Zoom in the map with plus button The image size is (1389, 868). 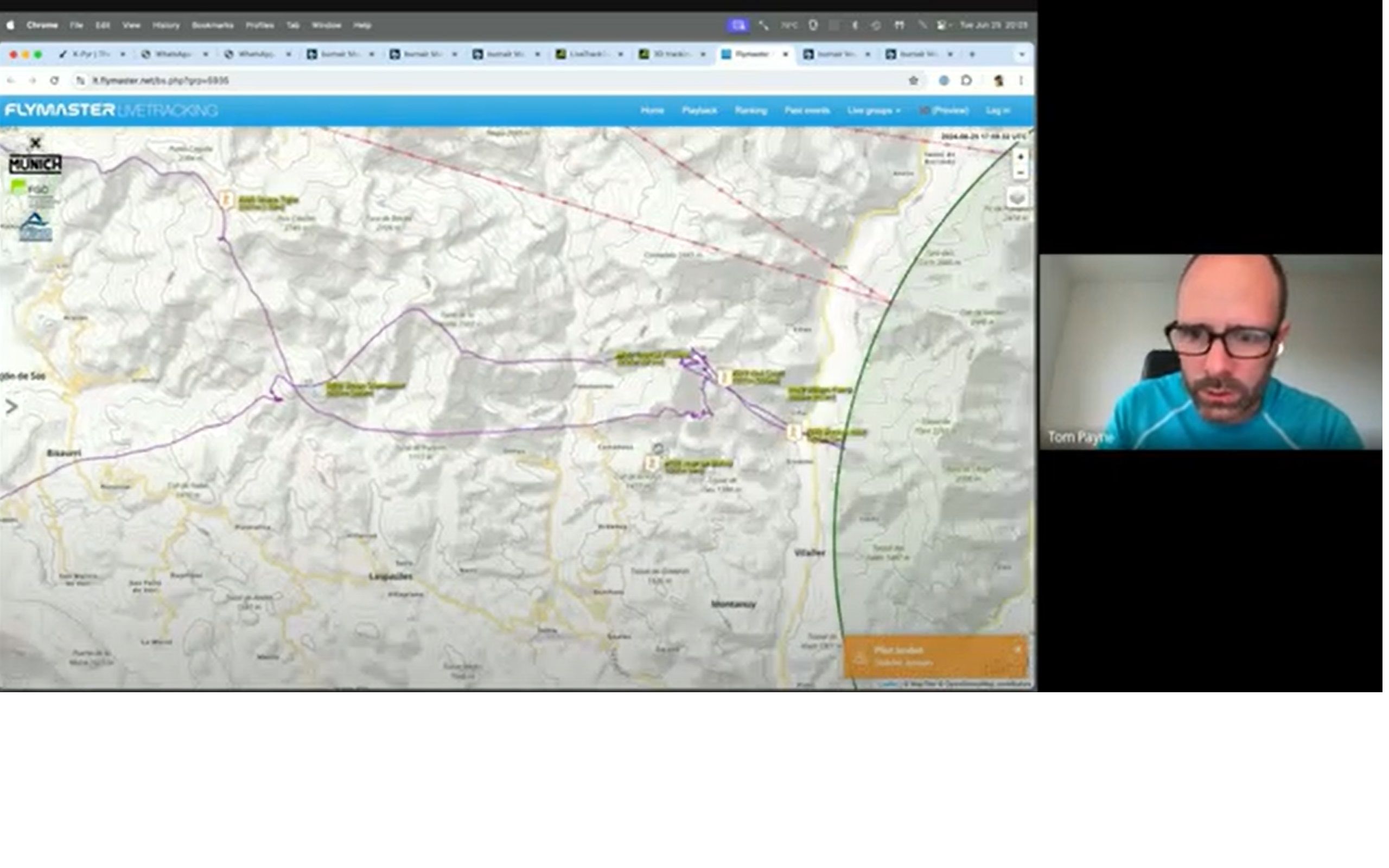click(1020, 157)
